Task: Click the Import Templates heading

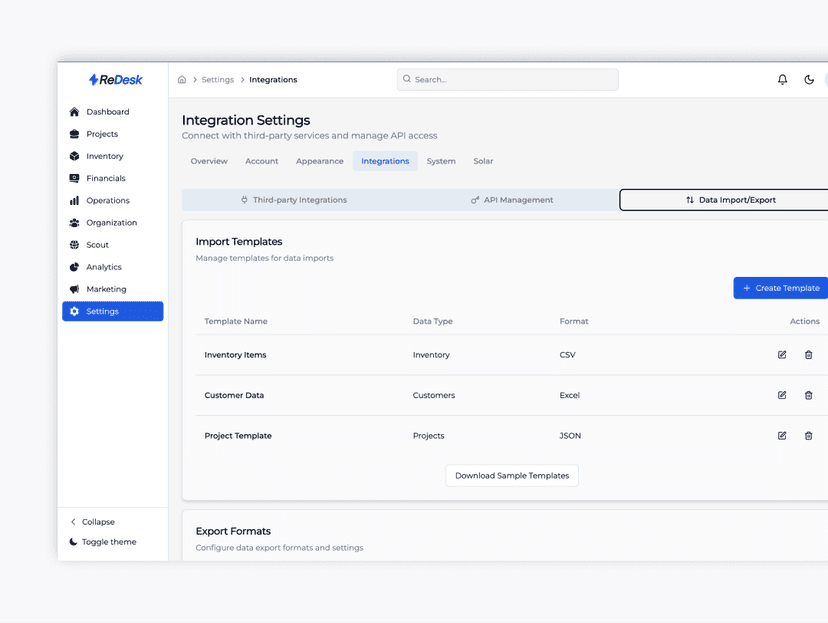Action: [x=239, y=242]
